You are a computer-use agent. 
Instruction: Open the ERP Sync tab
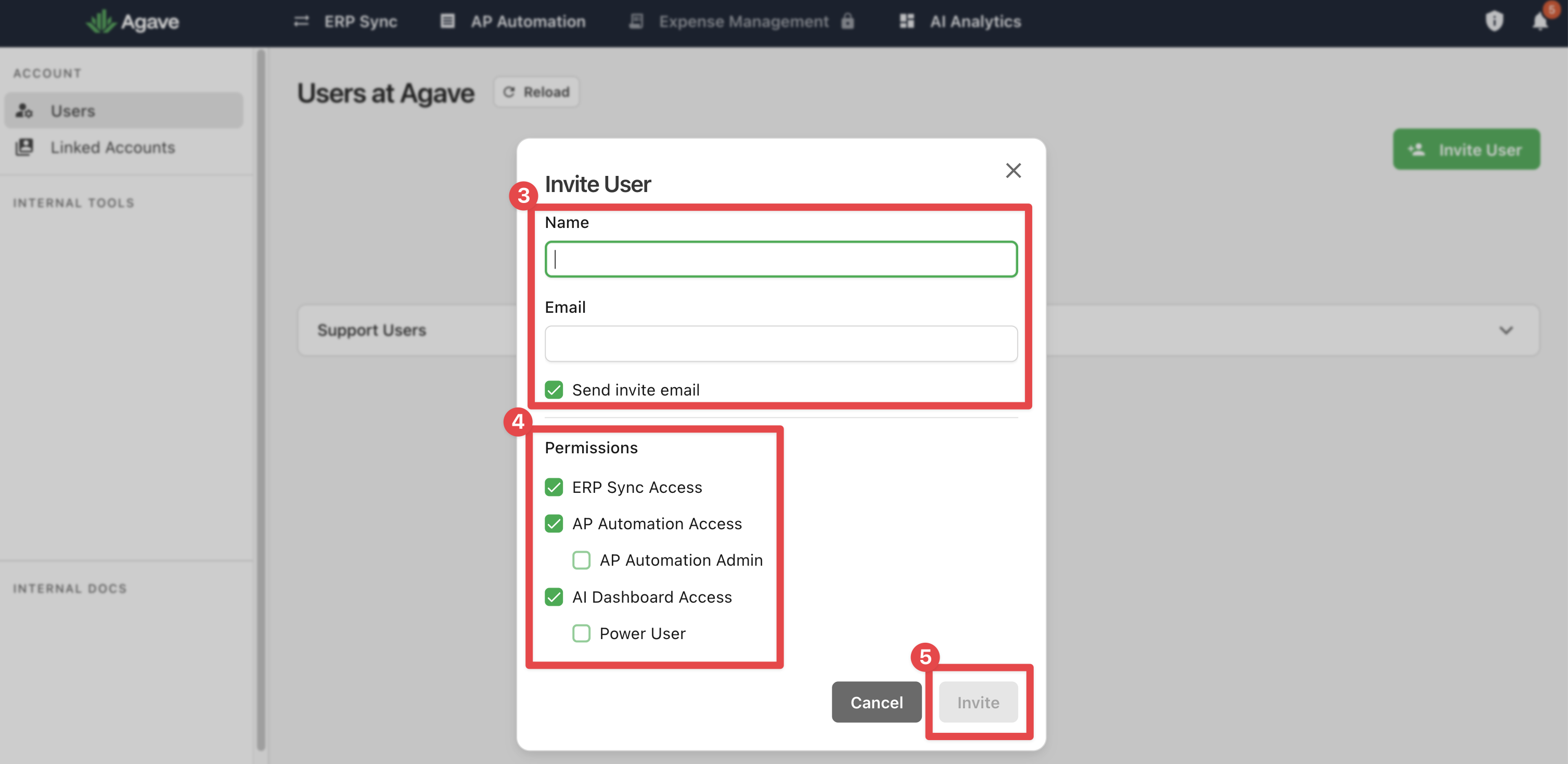345,22
